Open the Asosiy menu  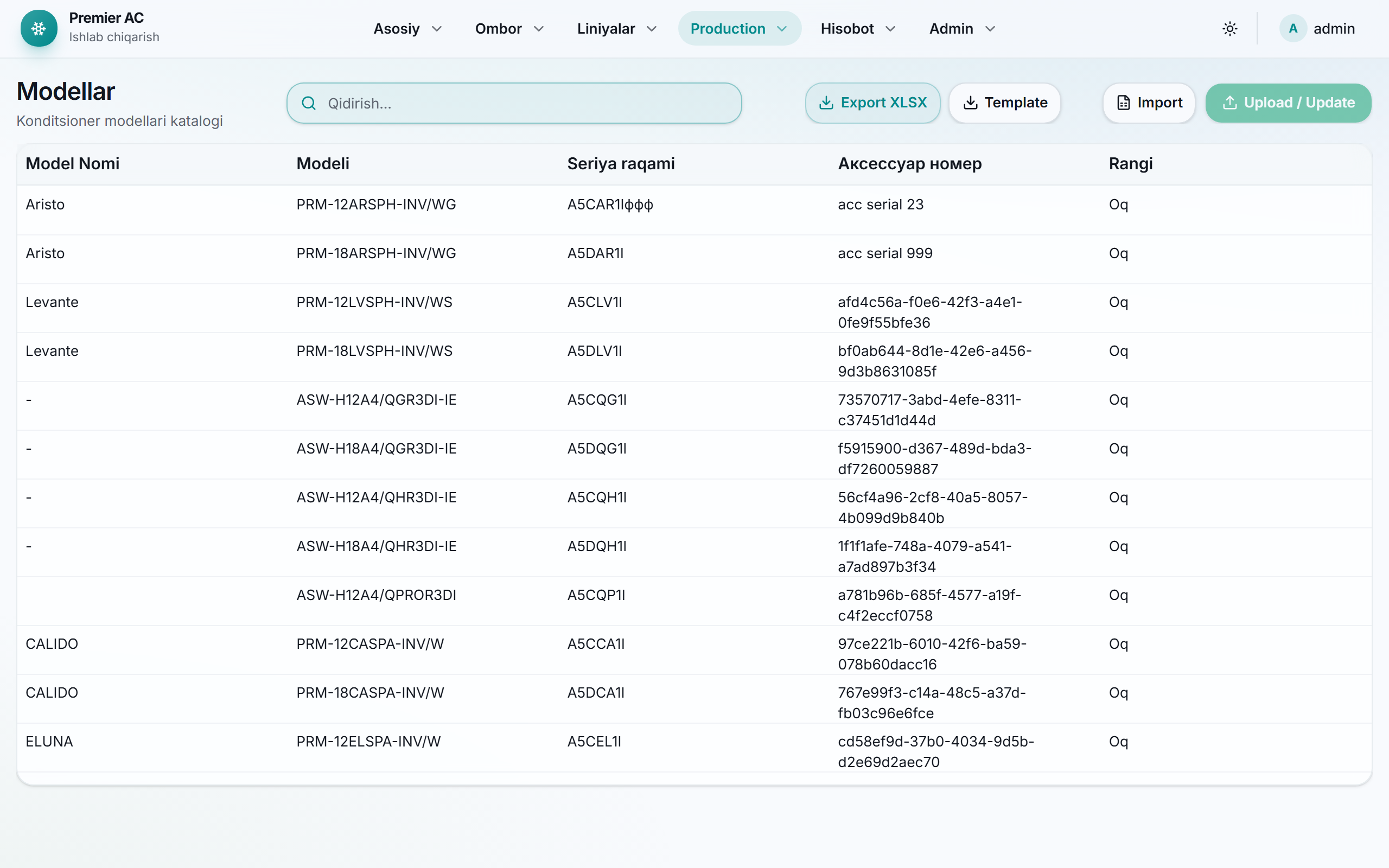click(x=408, y=29)
